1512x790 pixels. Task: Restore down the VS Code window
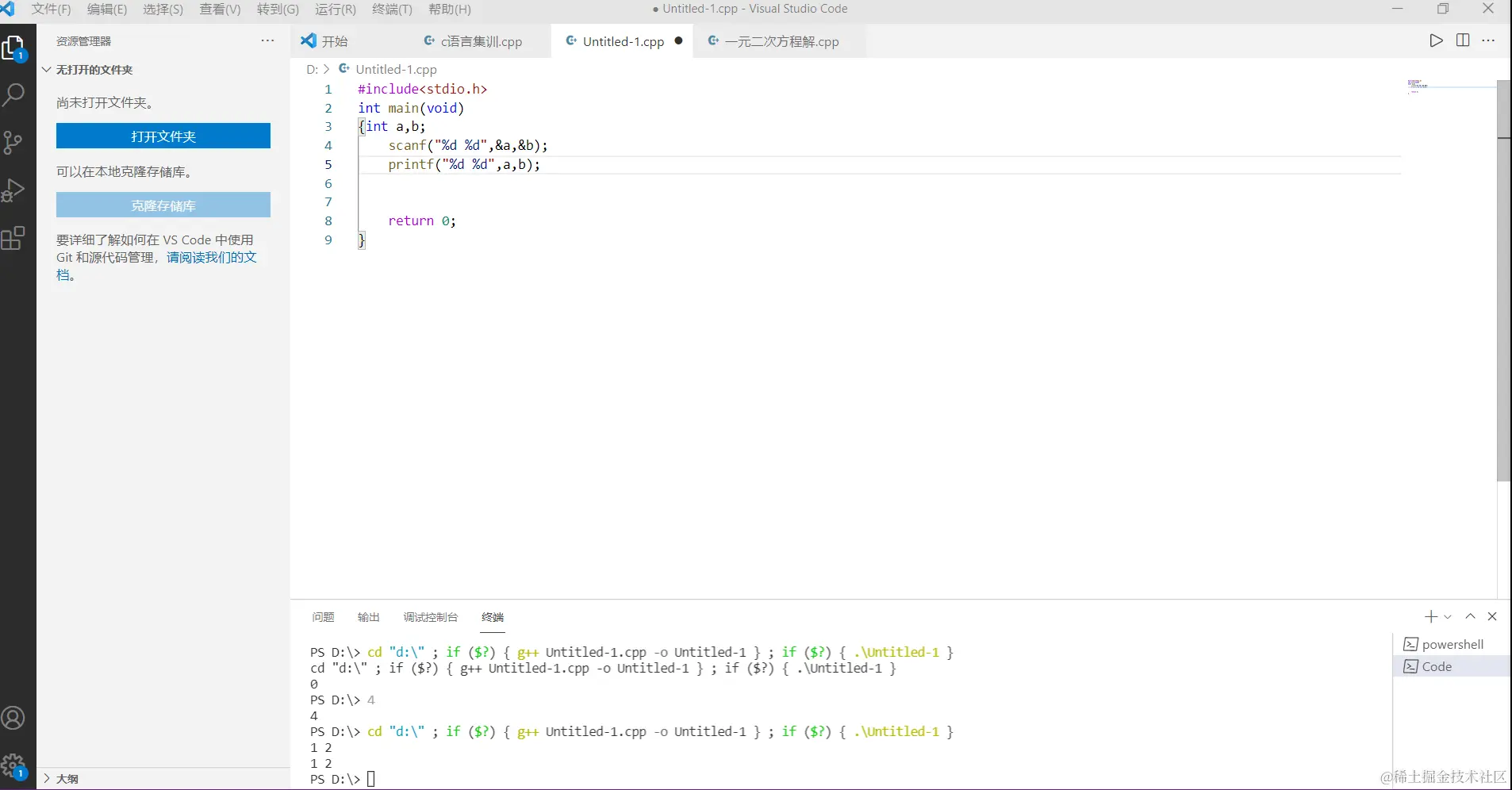[x=1443, y=9]
